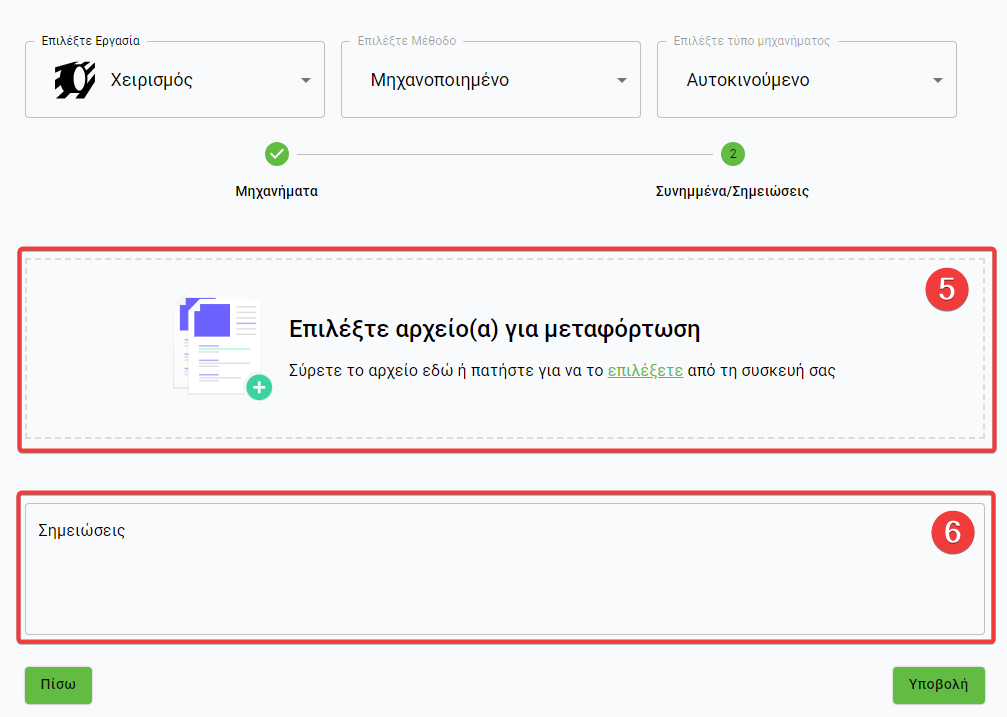The height and width of the screenshot is (717, 1007).
Task: Click the red number 6 badge
Action: 952,532
